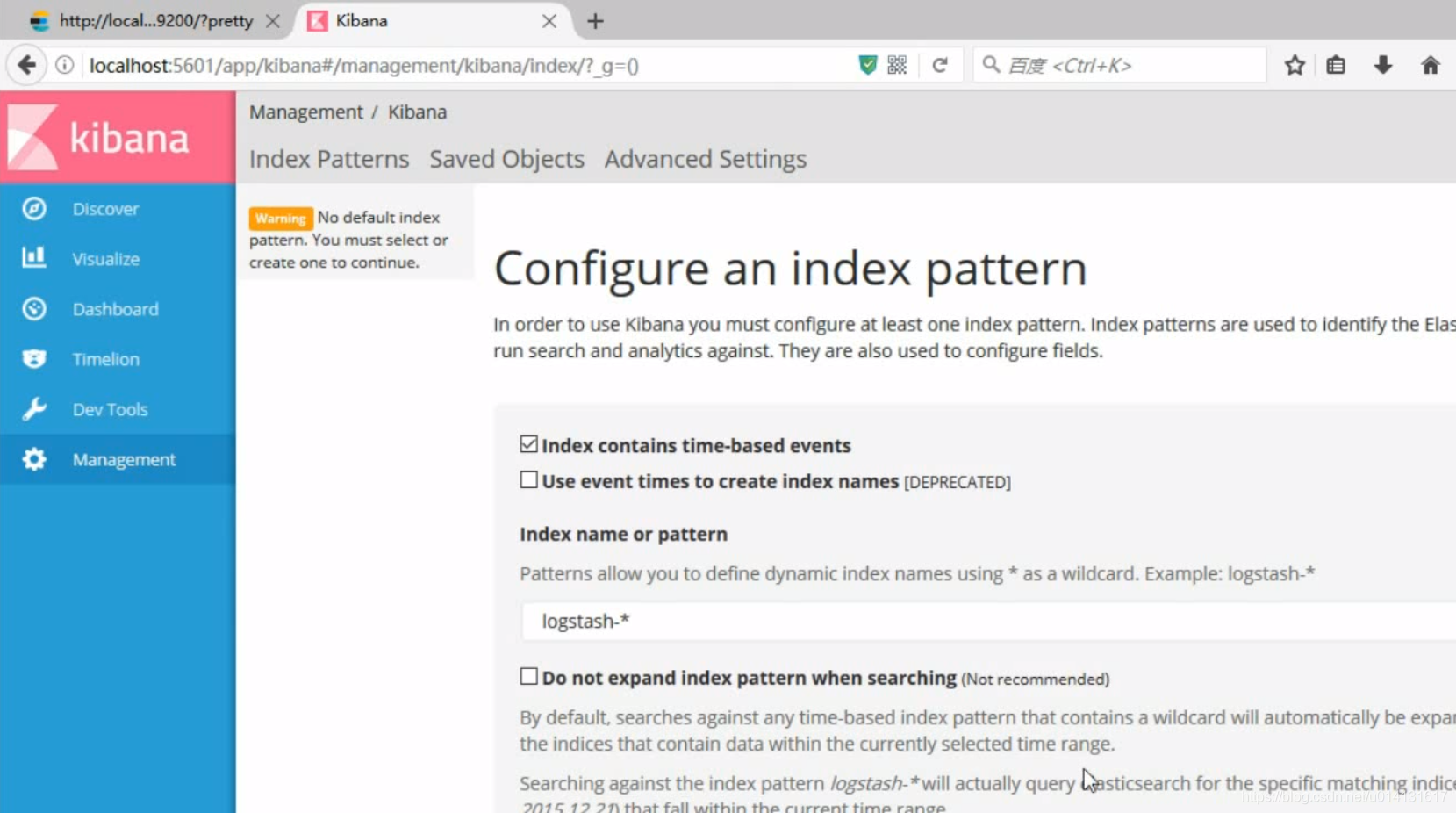Viewport: 1456px width, 813px height.
Task: Click the QR code icon in address bar
Action: tap(897, 65)
